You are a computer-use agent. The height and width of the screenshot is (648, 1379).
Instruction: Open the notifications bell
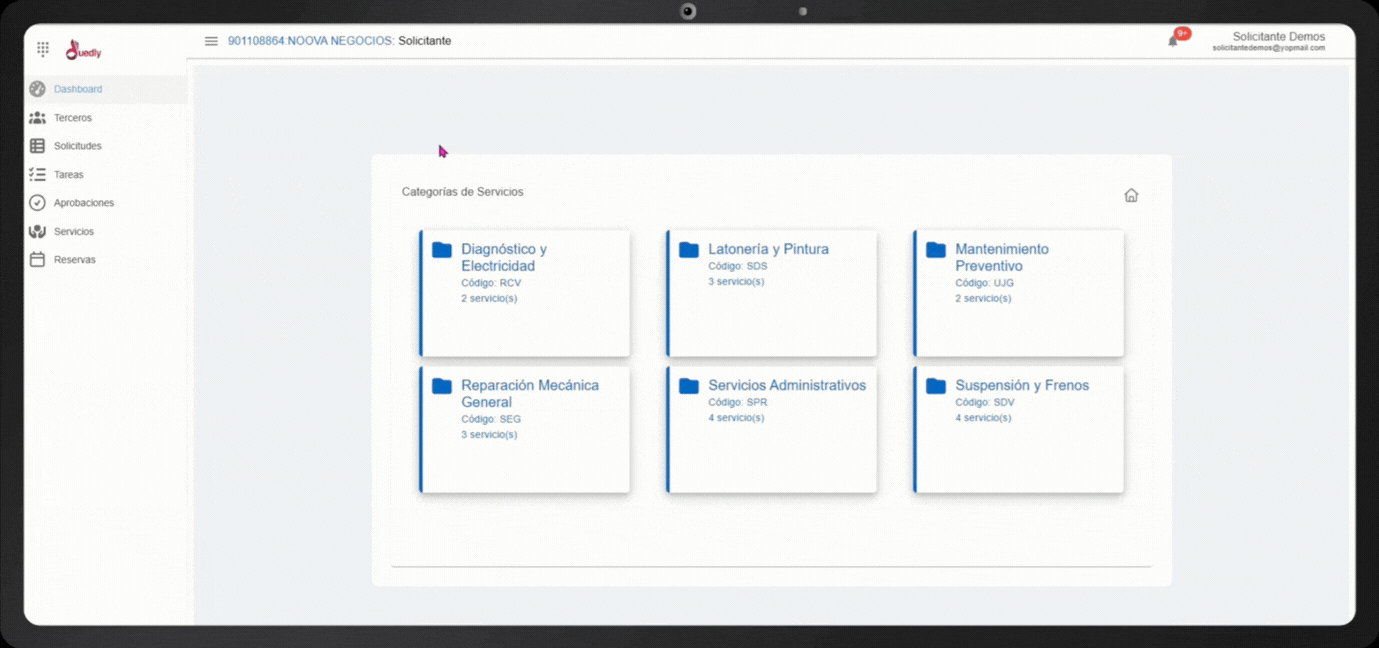point(1173,41)
